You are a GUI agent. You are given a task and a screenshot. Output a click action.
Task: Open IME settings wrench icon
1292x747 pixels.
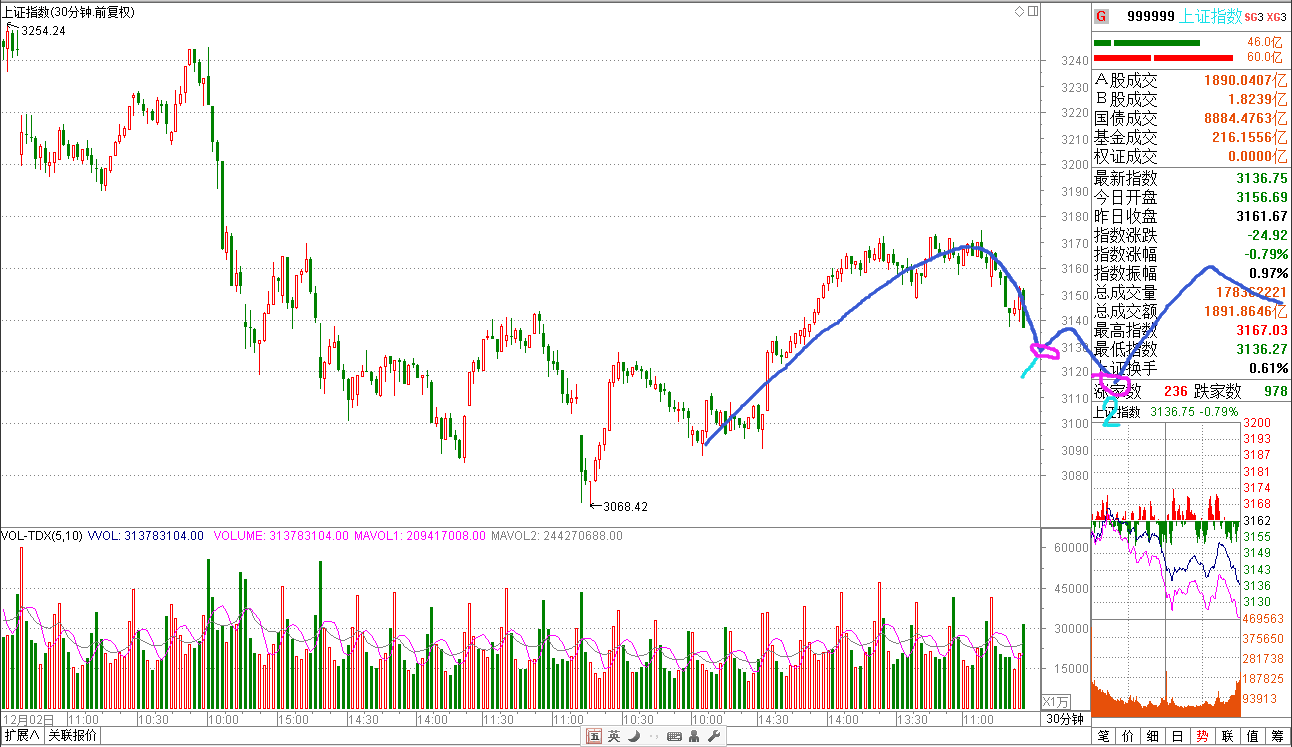714,737
